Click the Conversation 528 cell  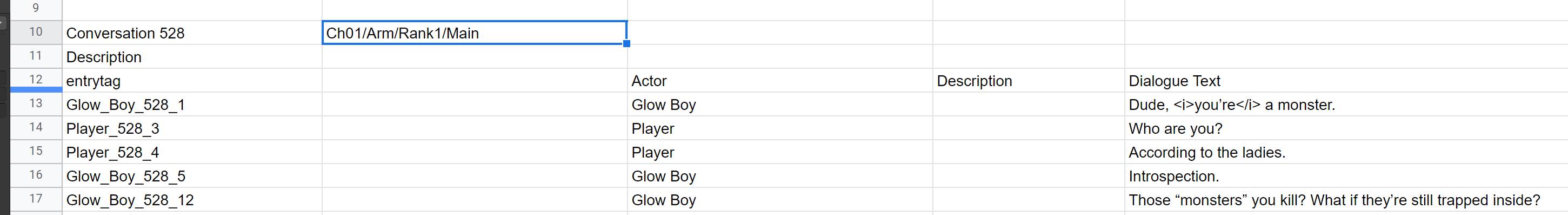click(192, 33)
